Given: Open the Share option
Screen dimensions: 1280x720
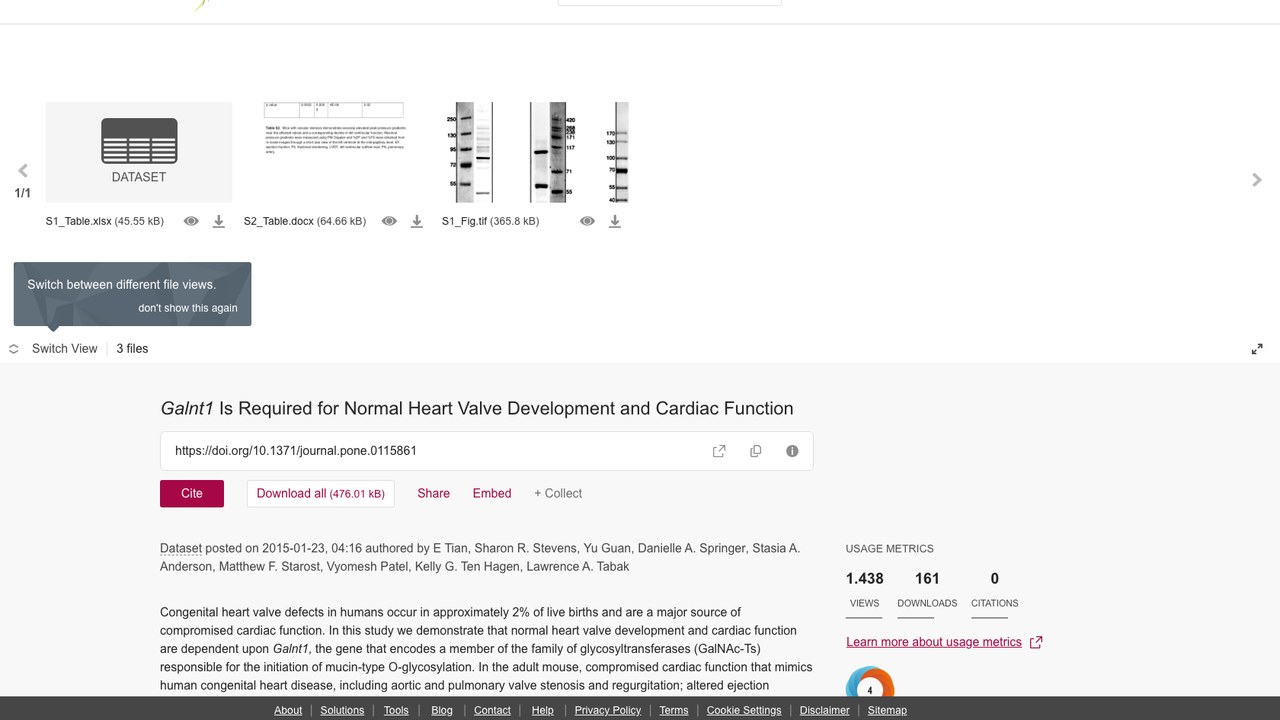Looking at the screenshot, I should point(433,493).
